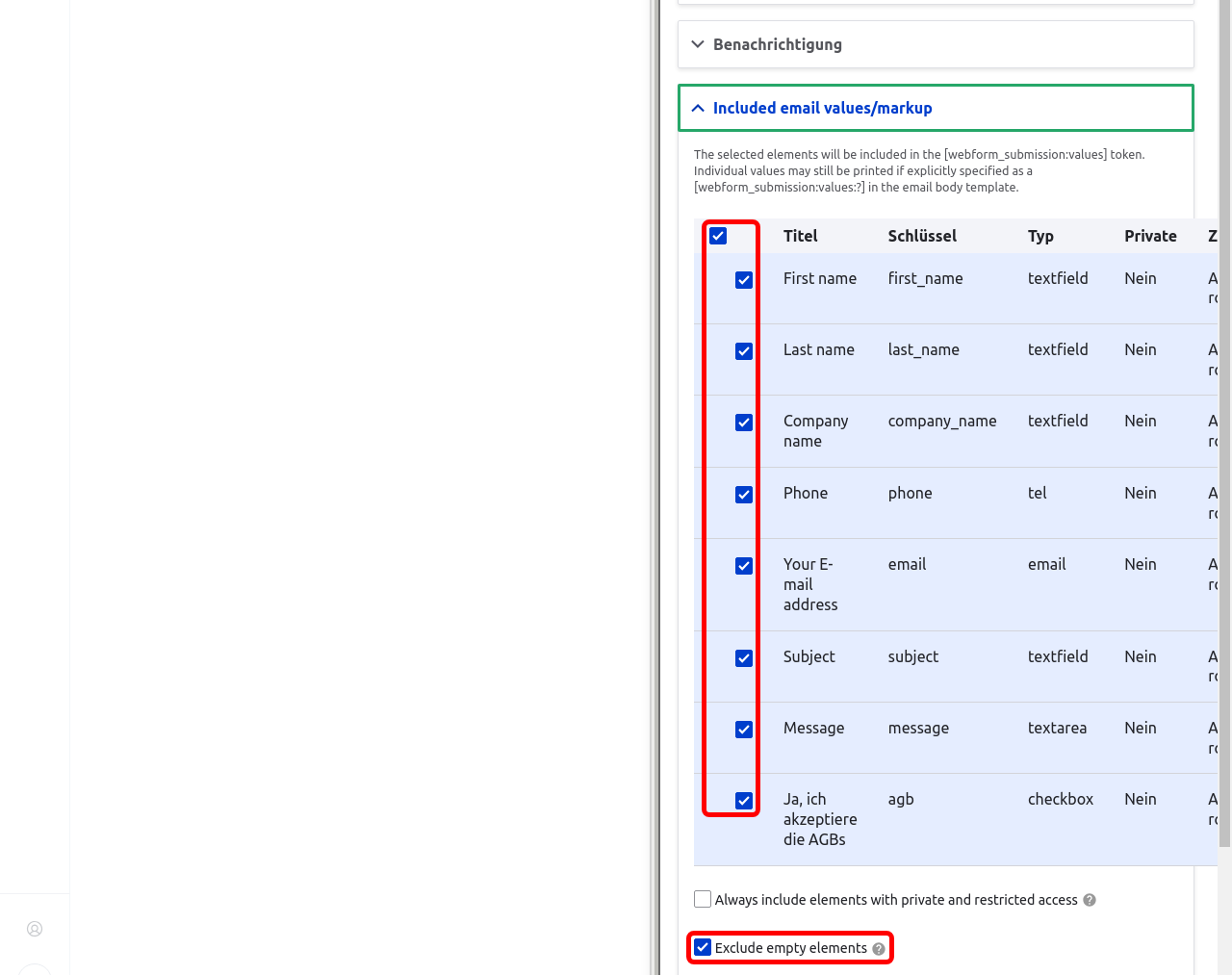The width and height of the screenshot is (1232, 975).
Task: Uncheck the AGBs acceptance checkbox
Action: point(744,801)
